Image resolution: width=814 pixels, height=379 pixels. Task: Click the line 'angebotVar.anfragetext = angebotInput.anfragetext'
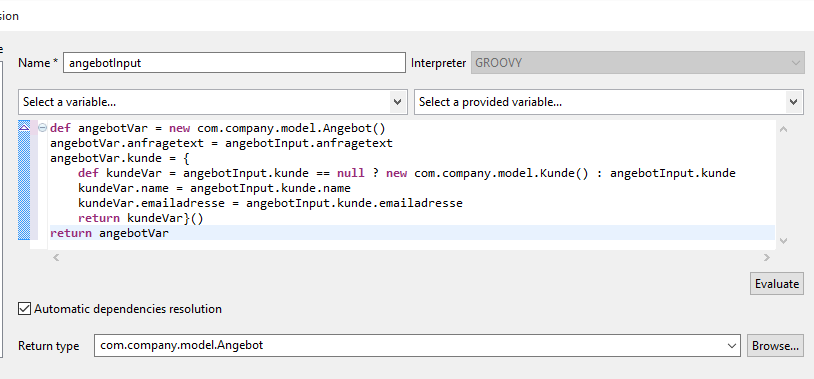pyautogui.click(x=222, y=143)
